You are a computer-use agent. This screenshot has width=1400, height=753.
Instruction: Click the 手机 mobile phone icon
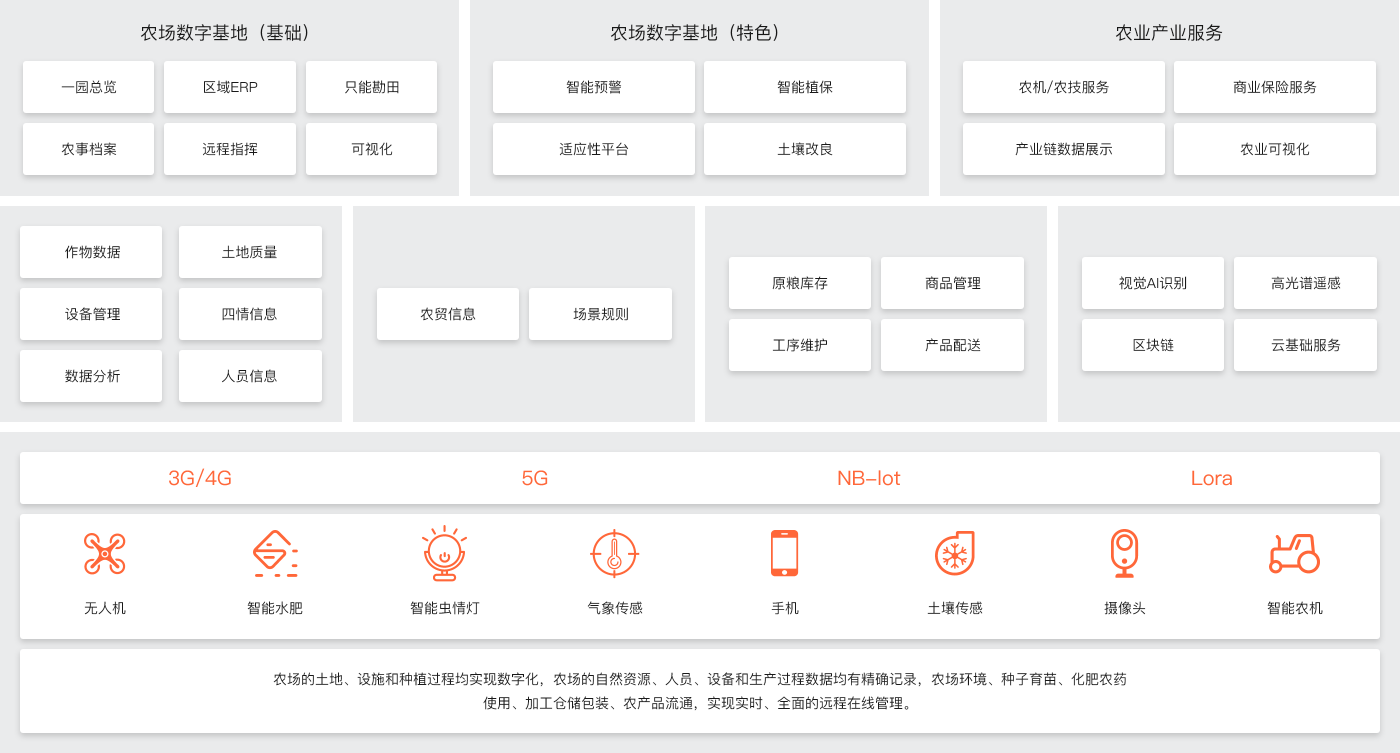pos(785,553)
